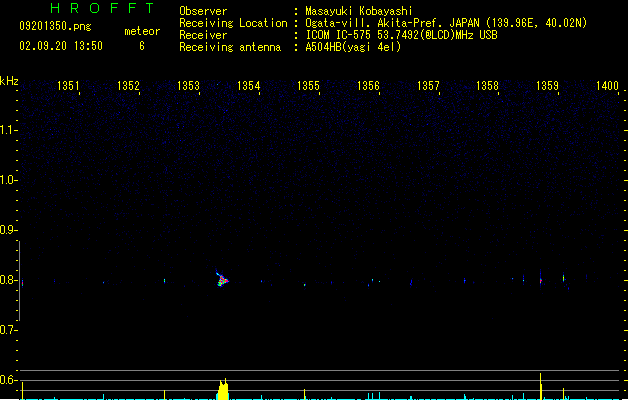Click the 'Receiving Location' label
This screenshot has height=400, width=629.
click(233, 23)
